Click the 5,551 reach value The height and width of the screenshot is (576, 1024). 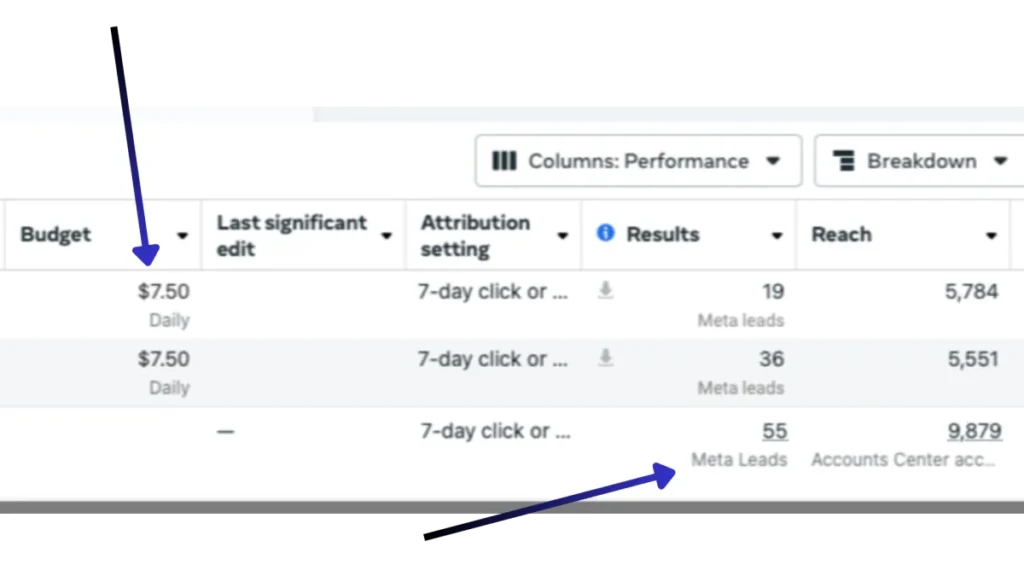pyautogui.click(x=973, y=359)
